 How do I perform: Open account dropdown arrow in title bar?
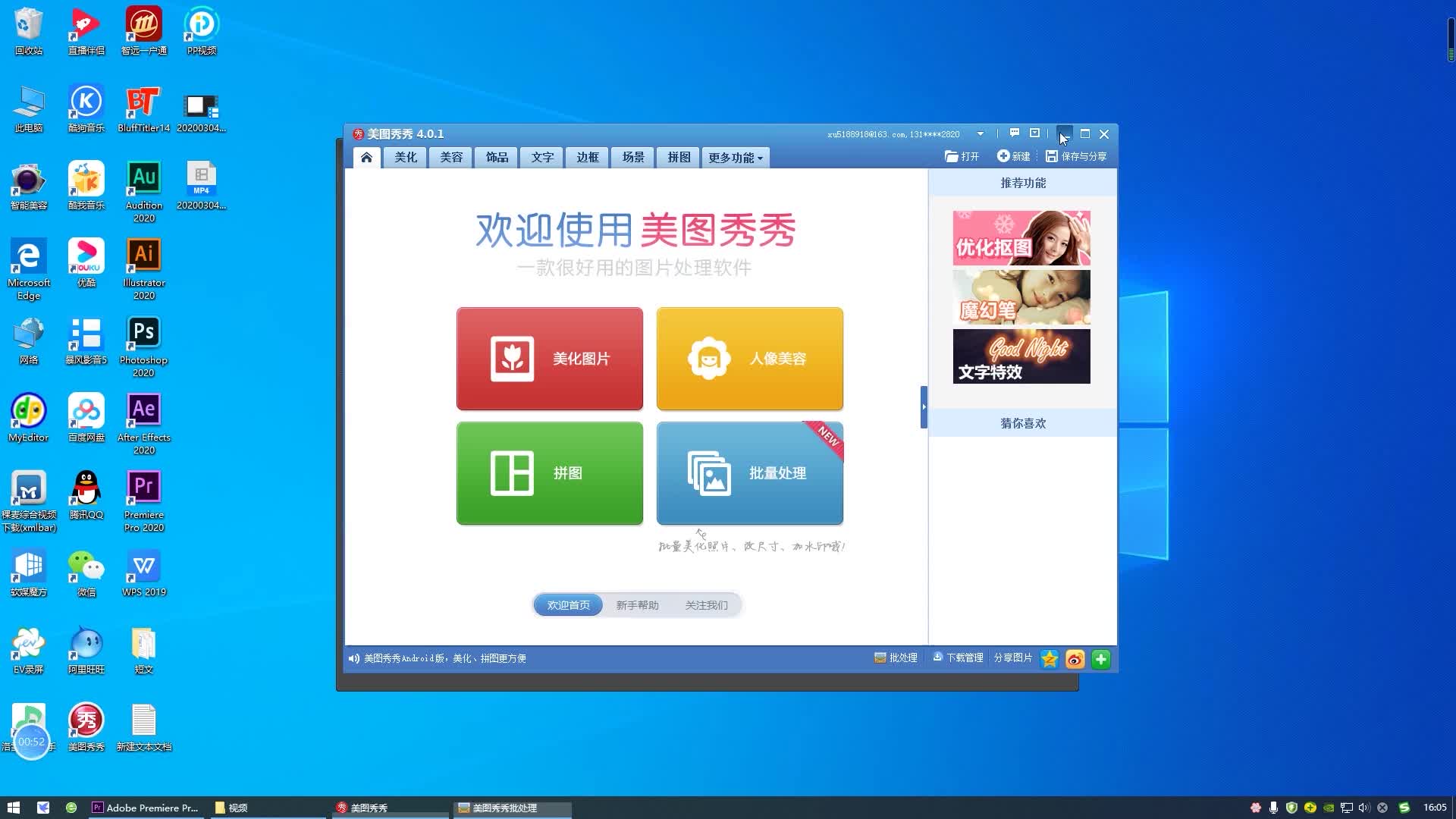click(x=980, y=134)
